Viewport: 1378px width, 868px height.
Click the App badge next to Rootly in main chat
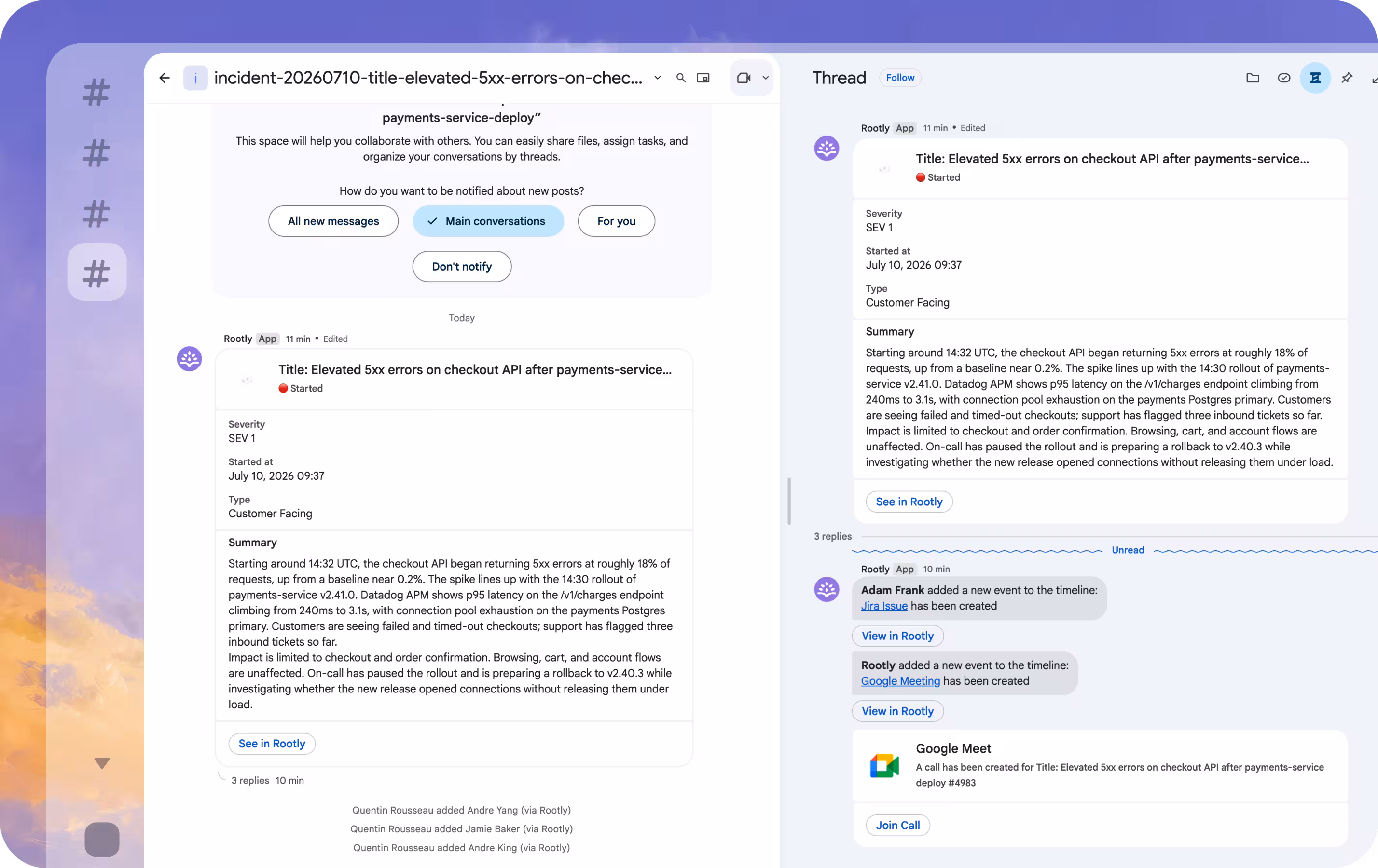pos(267,339)
